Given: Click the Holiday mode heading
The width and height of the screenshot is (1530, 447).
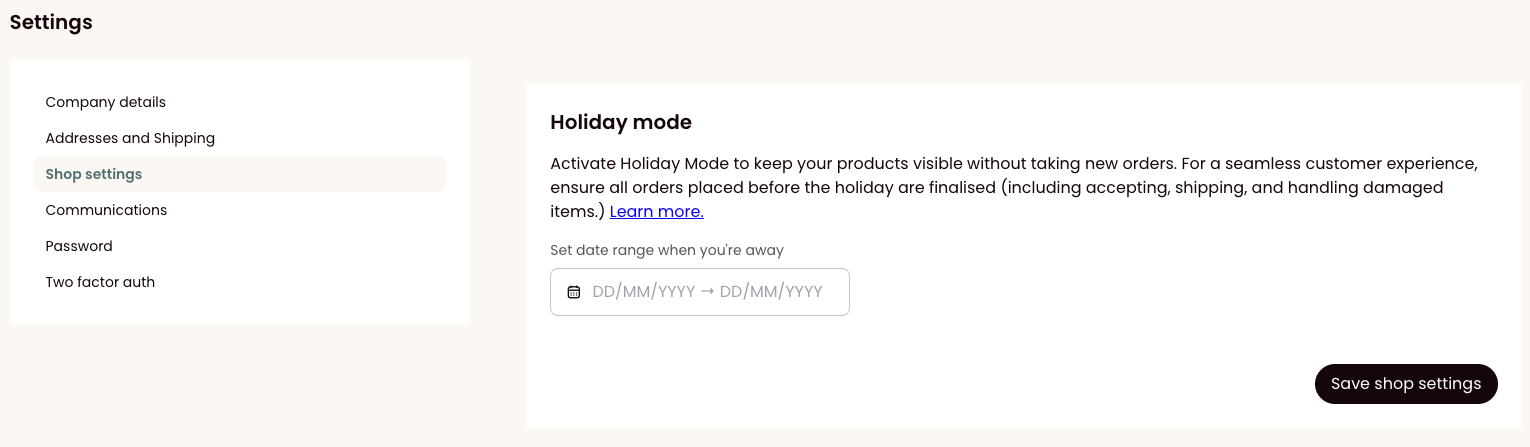Looking at the screenshot, I should coord(621,122).
